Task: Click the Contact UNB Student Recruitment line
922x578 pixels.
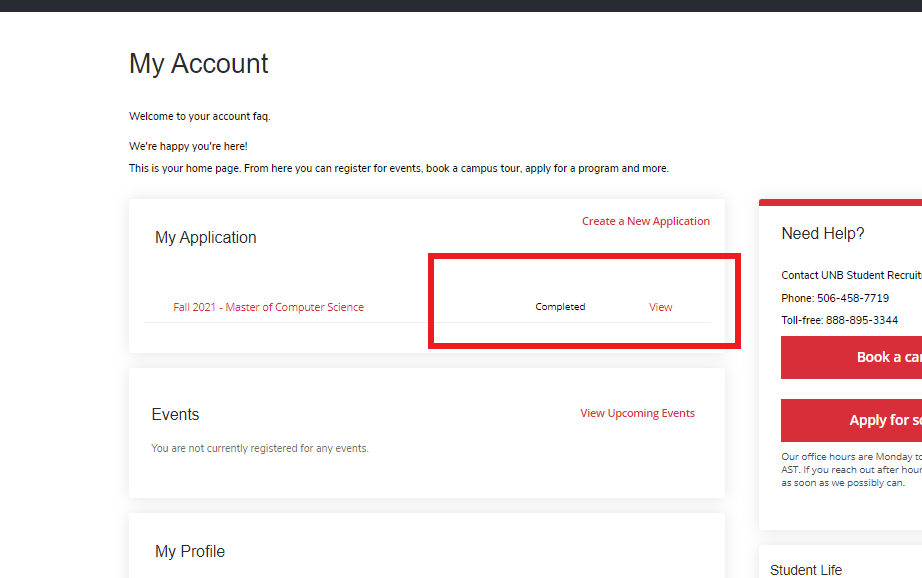Action: tap(850, 274)
